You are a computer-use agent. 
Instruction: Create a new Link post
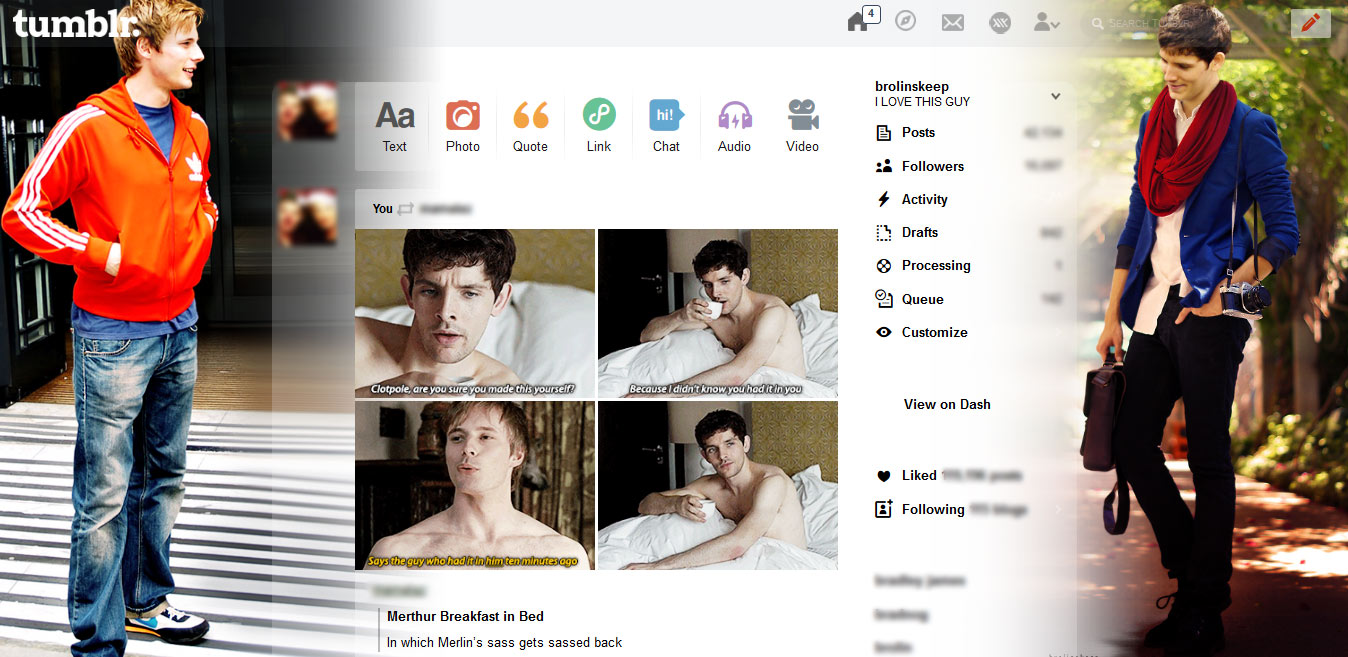[x=599, y=126]
